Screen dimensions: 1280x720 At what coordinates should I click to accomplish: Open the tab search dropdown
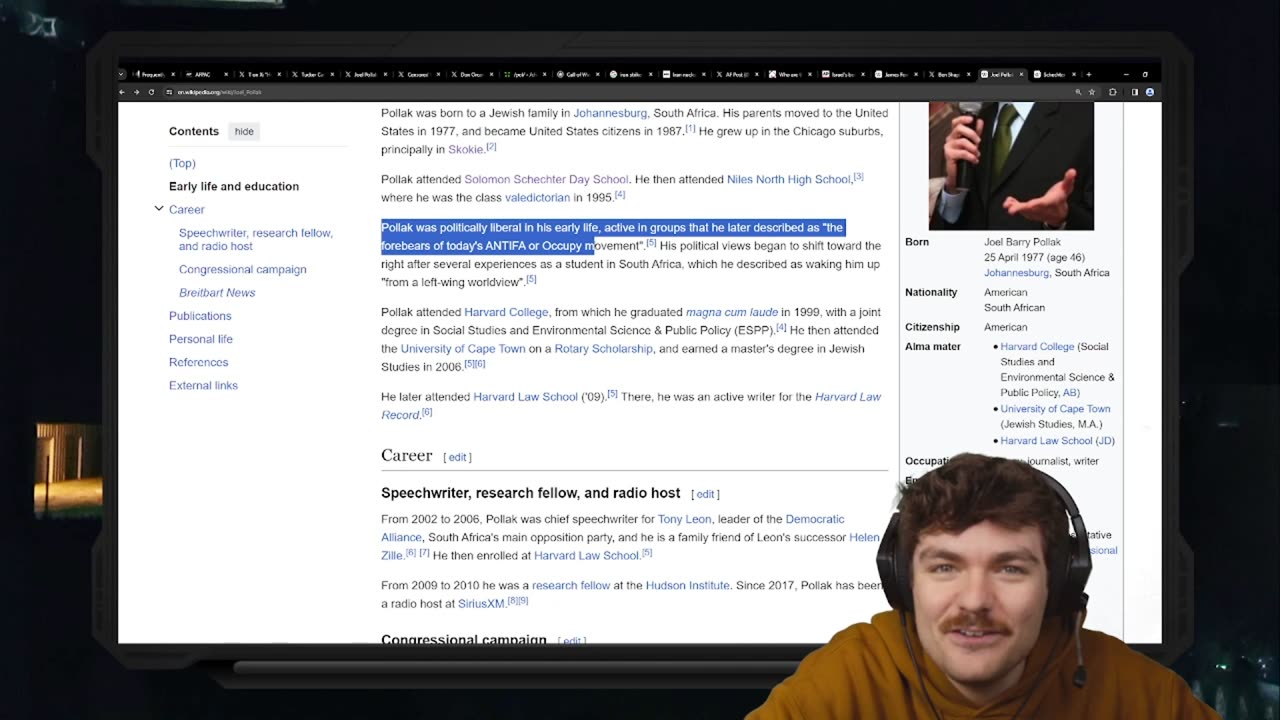[x=122, y=74]
